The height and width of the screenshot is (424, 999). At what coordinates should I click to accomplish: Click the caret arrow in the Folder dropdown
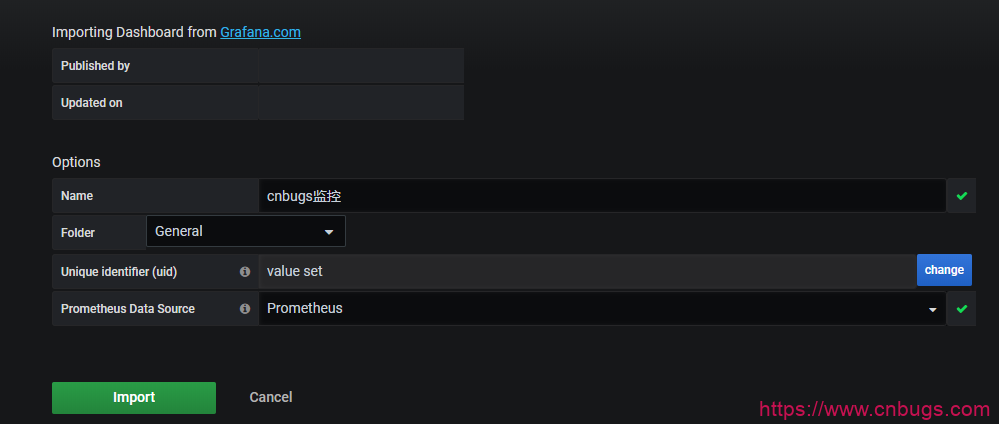coord(329,232)
